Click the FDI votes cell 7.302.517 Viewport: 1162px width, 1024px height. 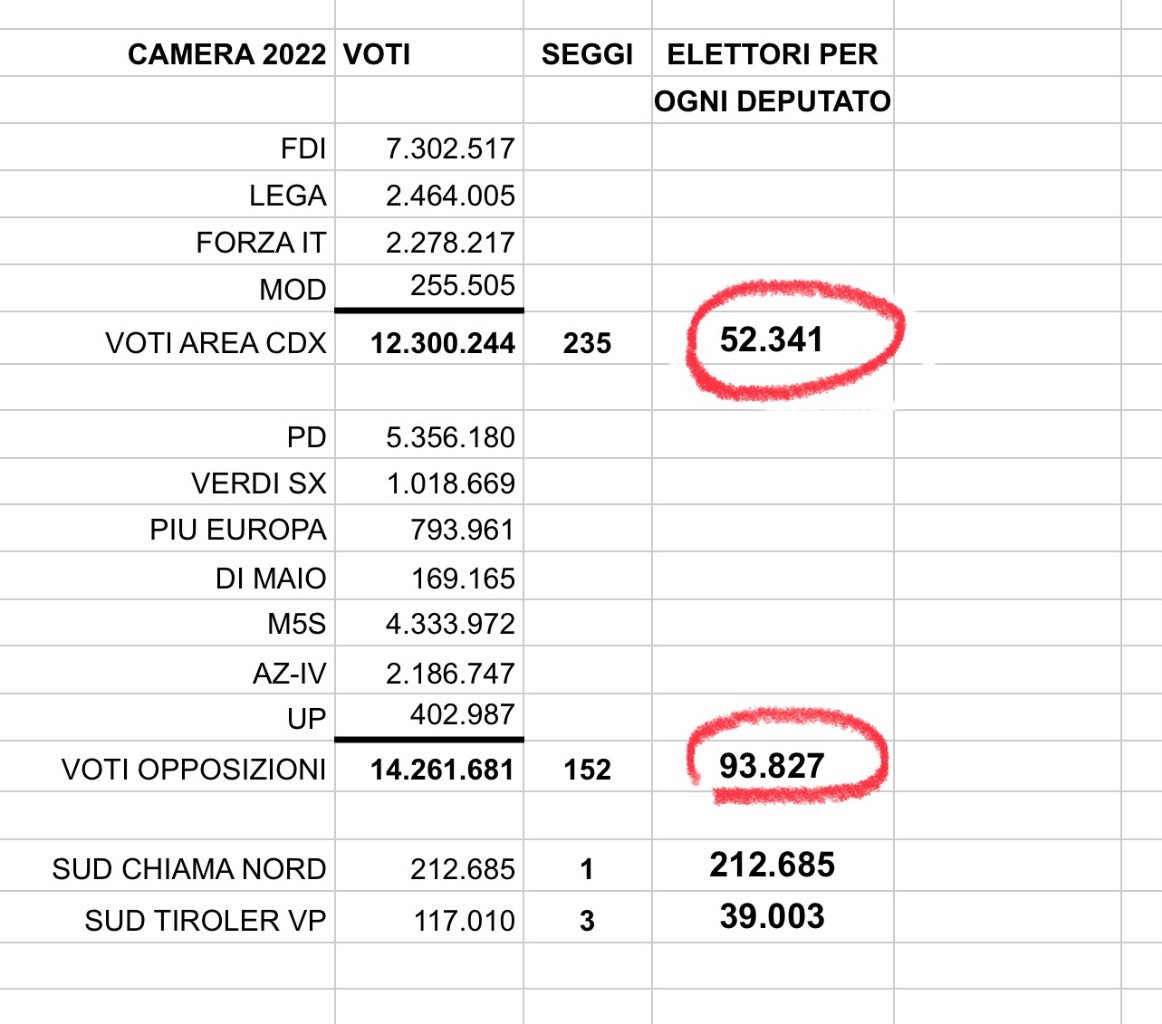(x=429, y=147)
